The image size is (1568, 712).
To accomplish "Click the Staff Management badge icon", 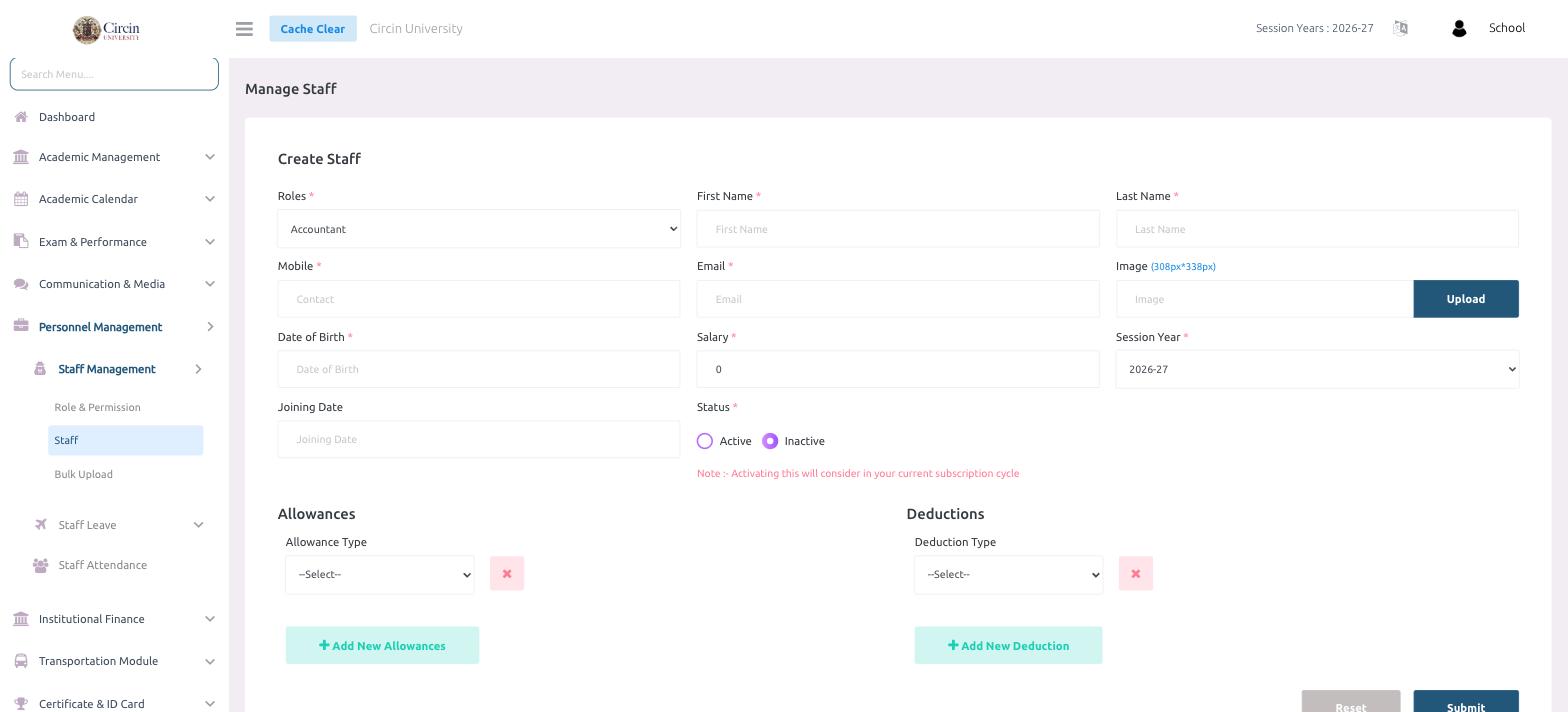I will pos(40,369).
